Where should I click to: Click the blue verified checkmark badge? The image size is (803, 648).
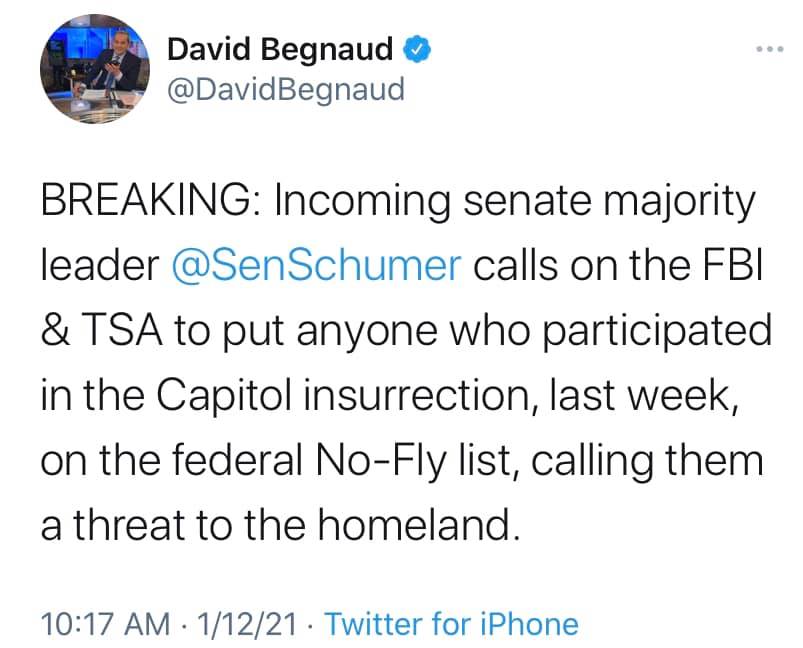pos(418,49)
